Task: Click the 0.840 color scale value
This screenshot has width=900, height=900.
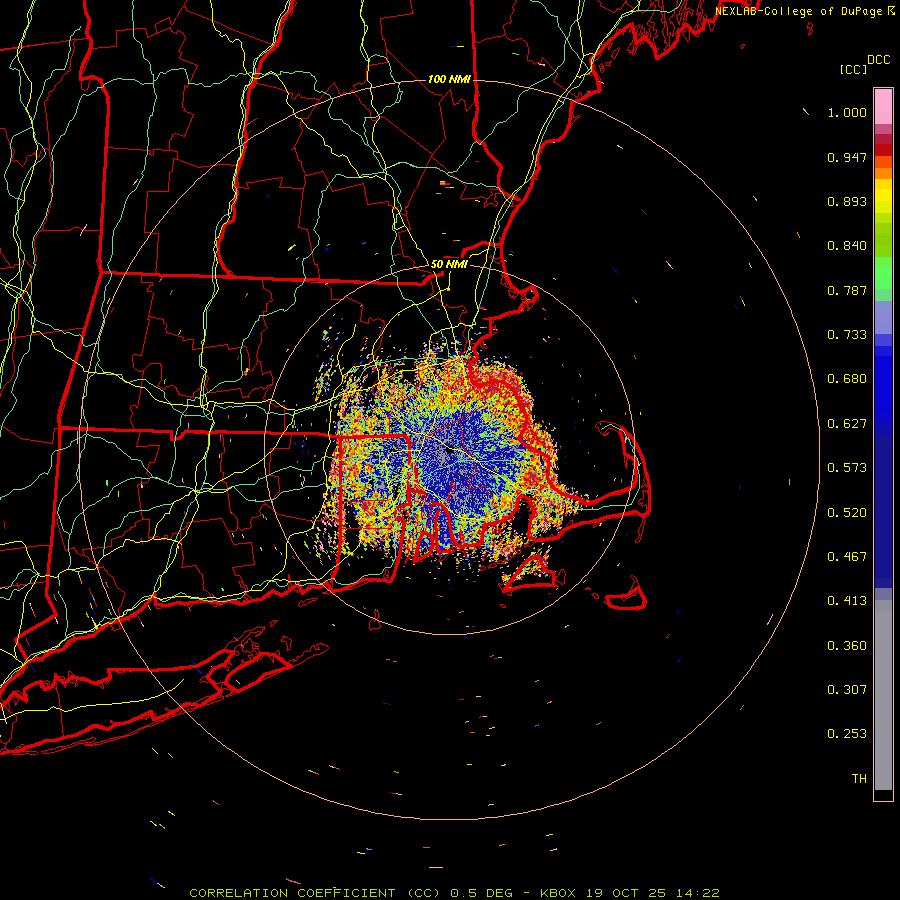Action: [847, 246]
